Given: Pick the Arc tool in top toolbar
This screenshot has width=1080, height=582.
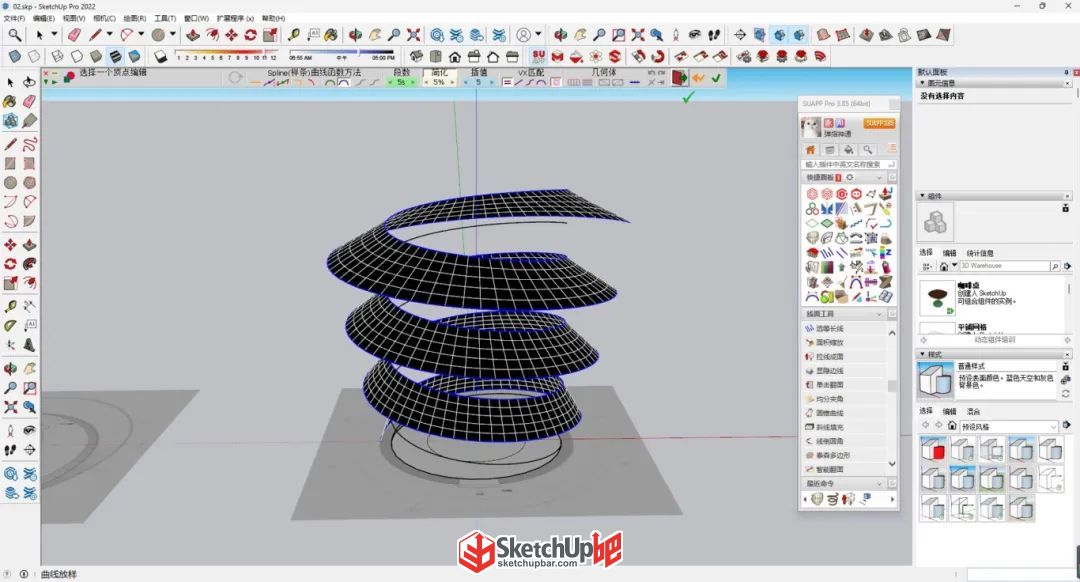Looking at the screenshot, I should [x=127, y=34].
